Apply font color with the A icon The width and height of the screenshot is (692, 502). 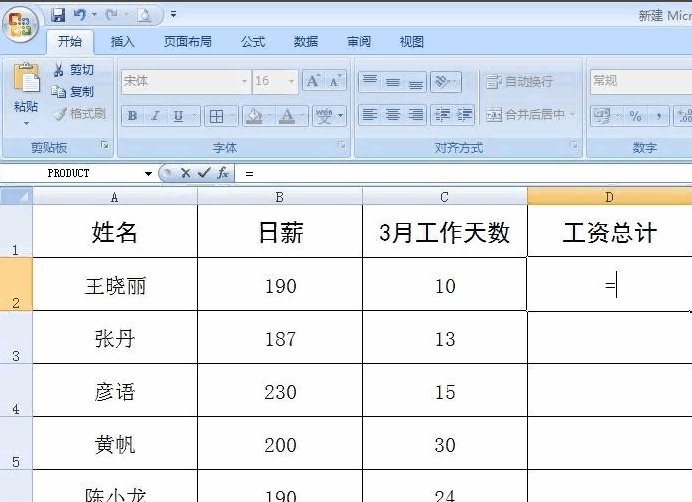tap(287, 116)
